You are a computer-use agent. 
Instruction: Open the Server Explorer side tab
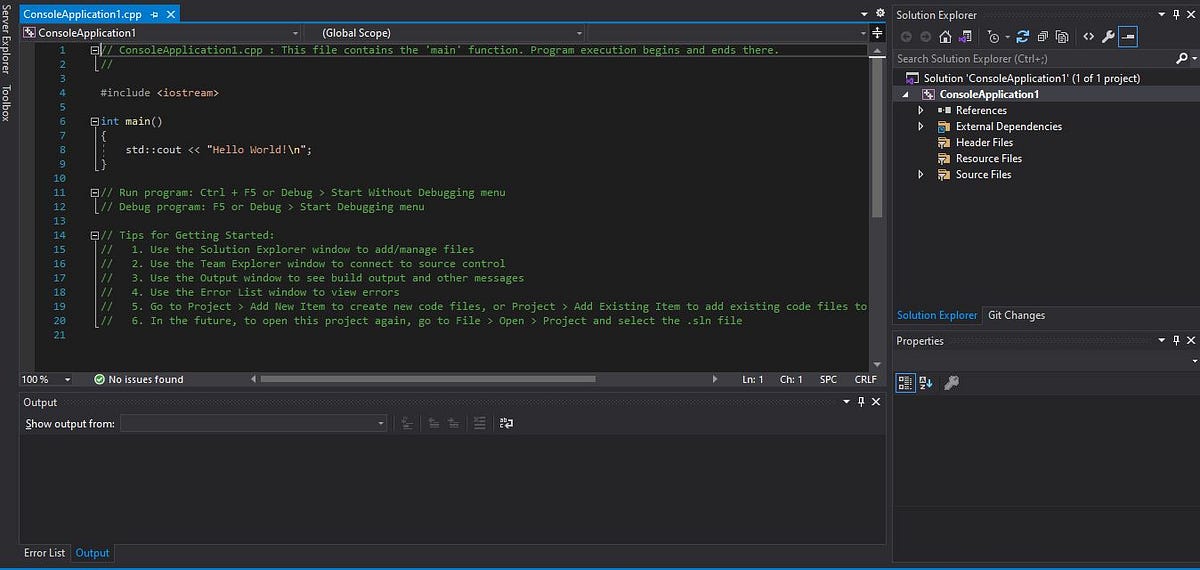(7, 42)
